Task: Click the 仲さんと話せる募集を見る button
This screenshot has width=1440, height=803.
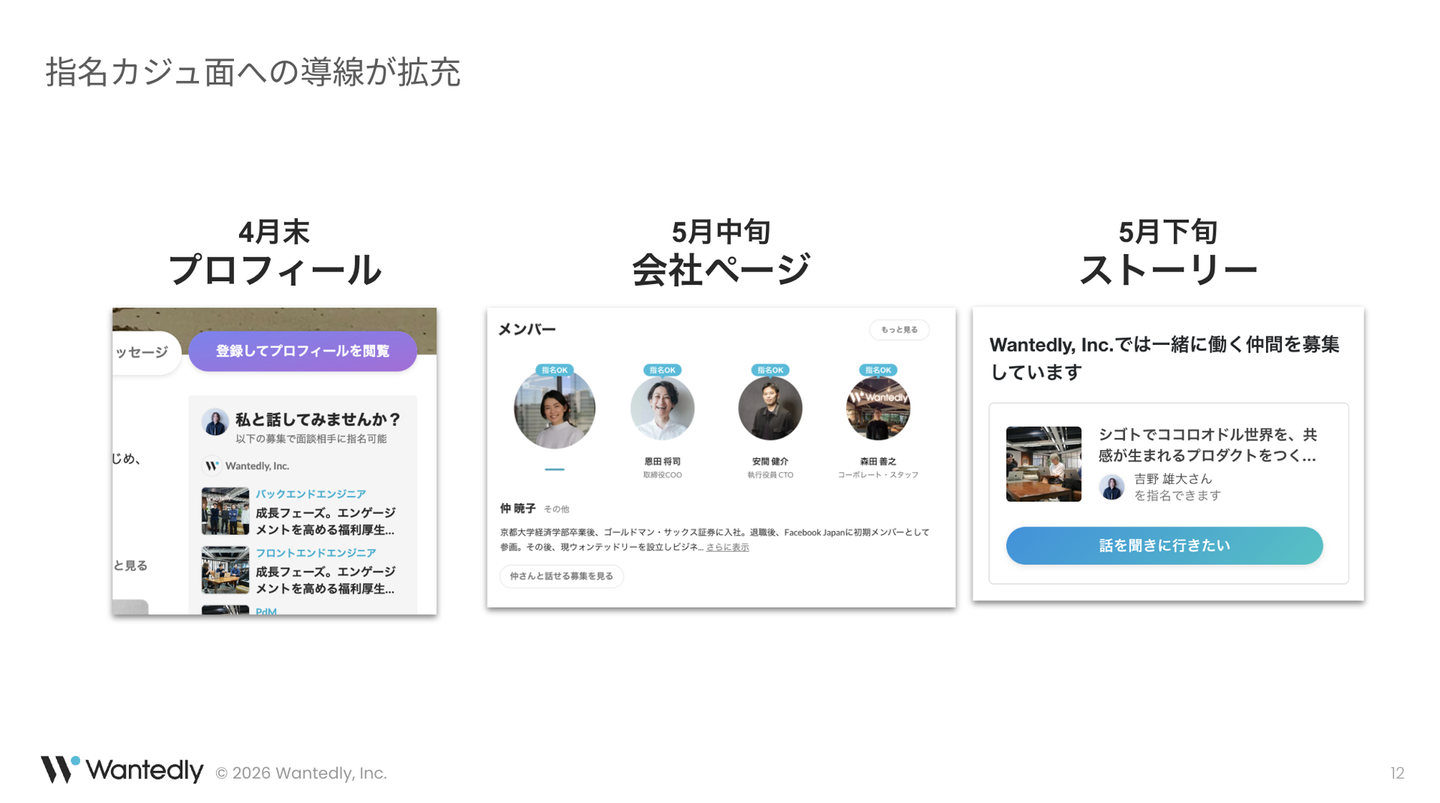Action: pyautogui.click(x=561, y=576)
